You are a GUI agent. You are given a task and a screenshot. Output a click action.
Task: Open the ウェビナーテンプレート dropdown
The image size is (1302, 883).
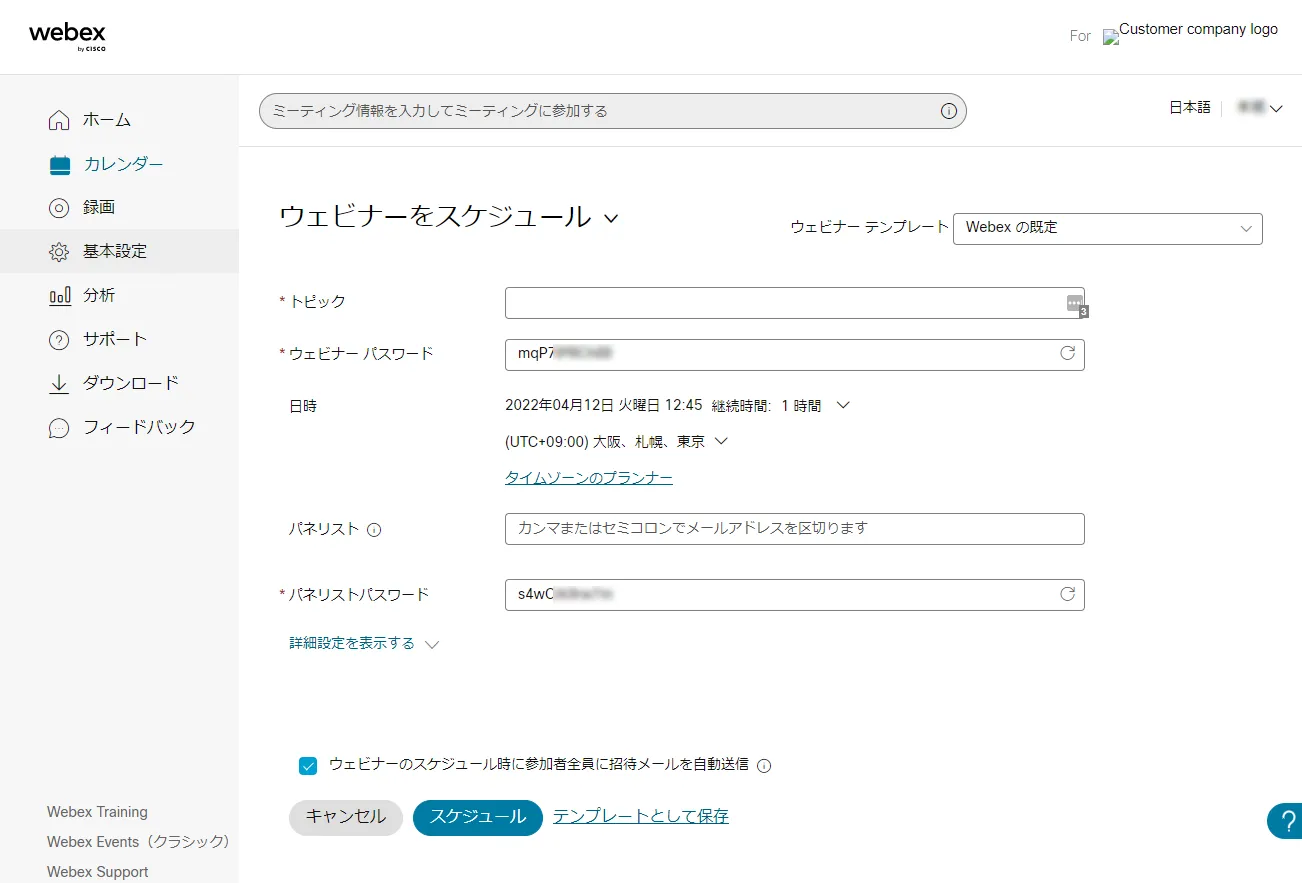coord(1107,228)
